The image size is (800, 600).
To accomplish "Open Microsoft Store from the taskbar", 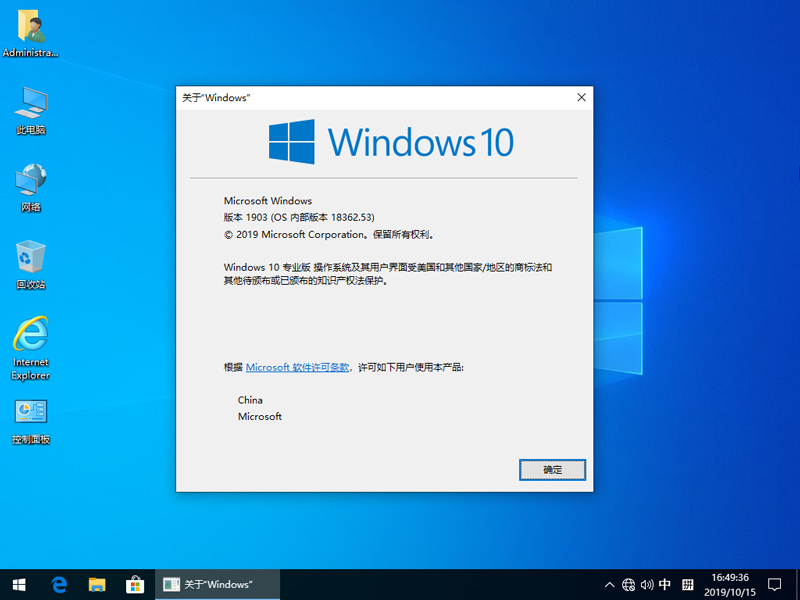I will click(134, 584).
